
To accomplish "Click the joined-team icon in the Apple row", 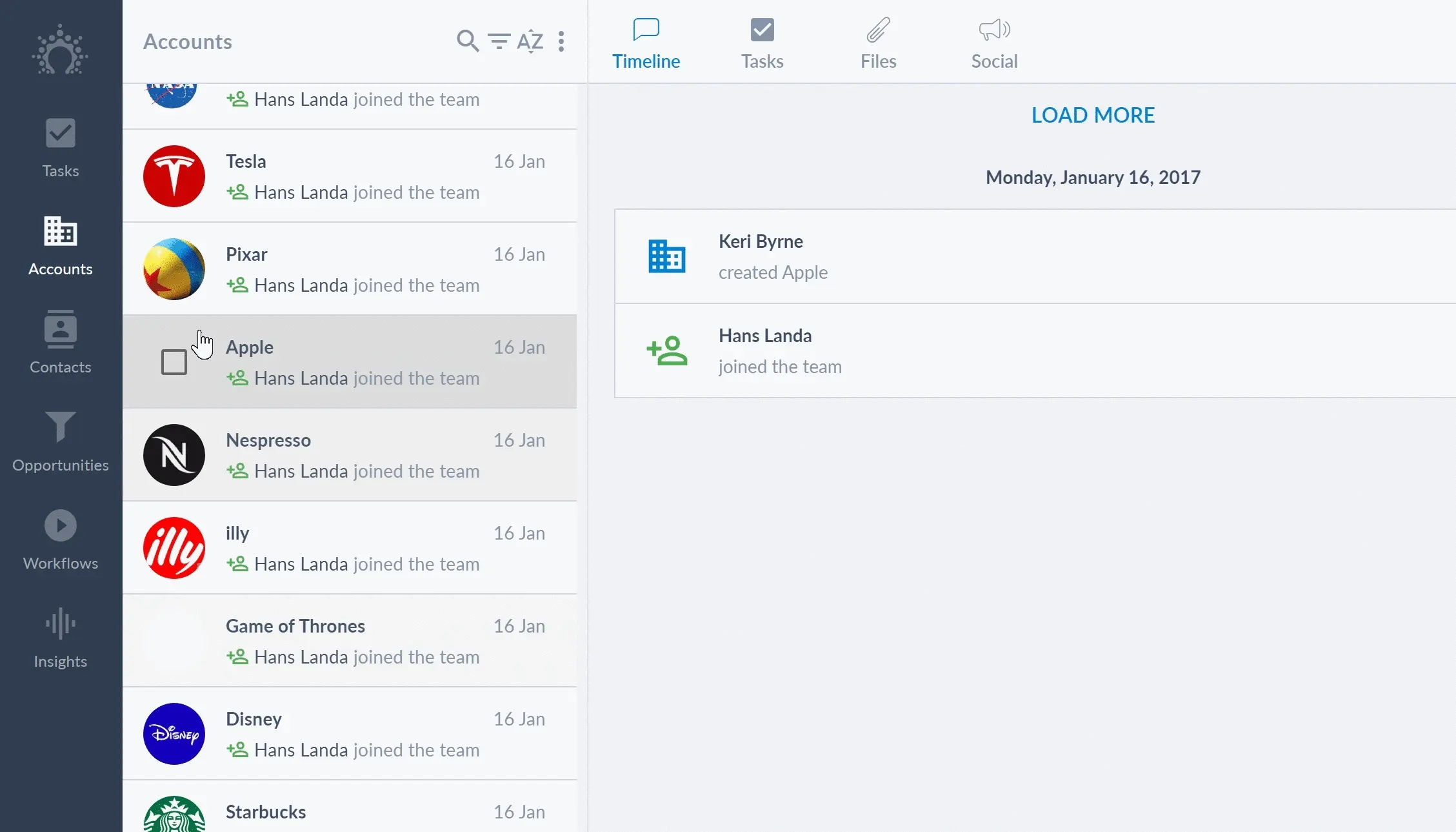I will coord(237,378).
